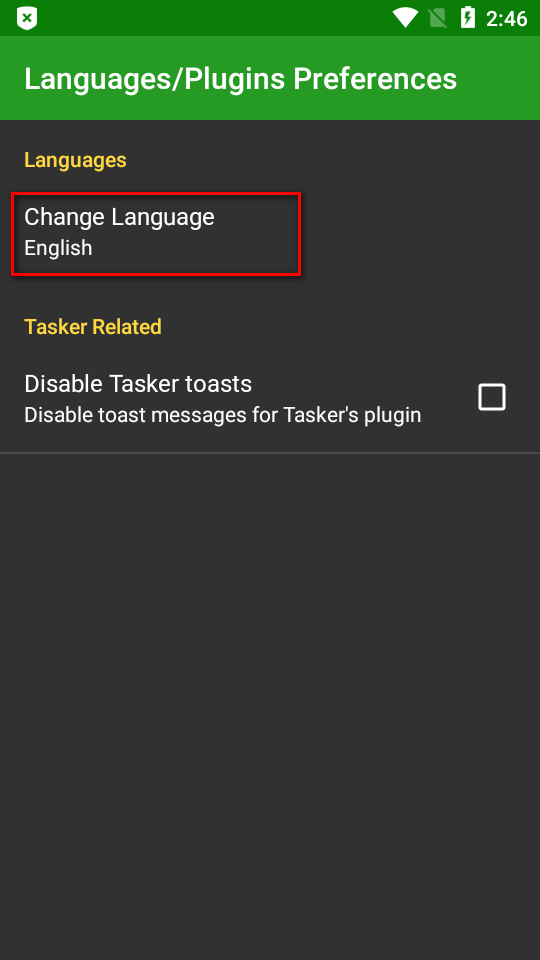
Task: Tap the 2:46 clock in status bar
Action: point(506,18)
